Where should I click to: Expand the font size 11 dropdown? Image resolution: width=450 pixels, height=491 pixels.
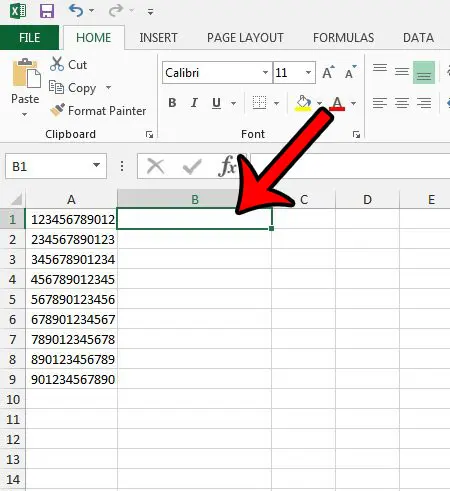coord(308,72)
